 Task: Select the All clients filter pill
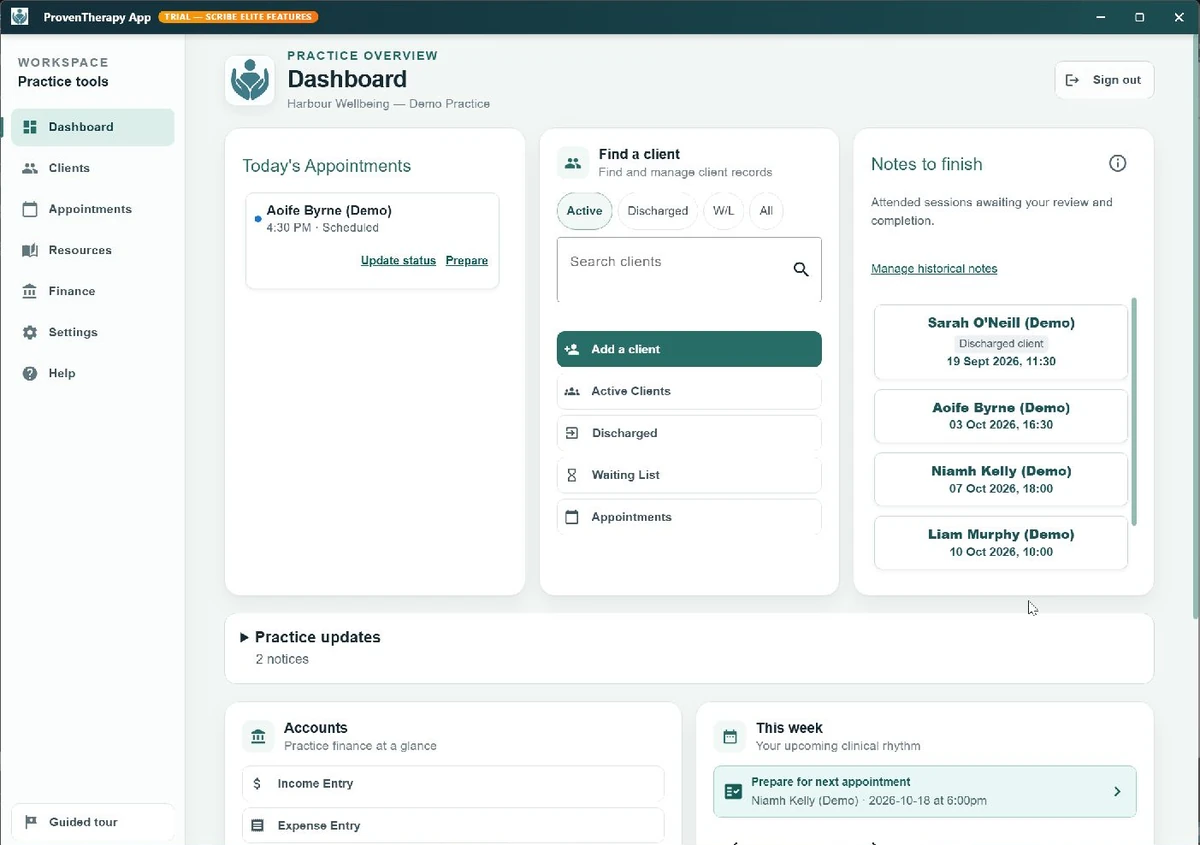pyautogui.click(x=766, y=211)
